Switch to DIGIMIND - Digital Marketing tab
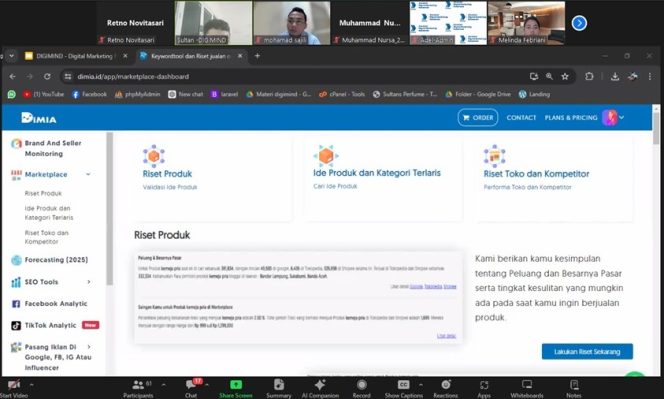664x399 pixels. tap(76, 56)
